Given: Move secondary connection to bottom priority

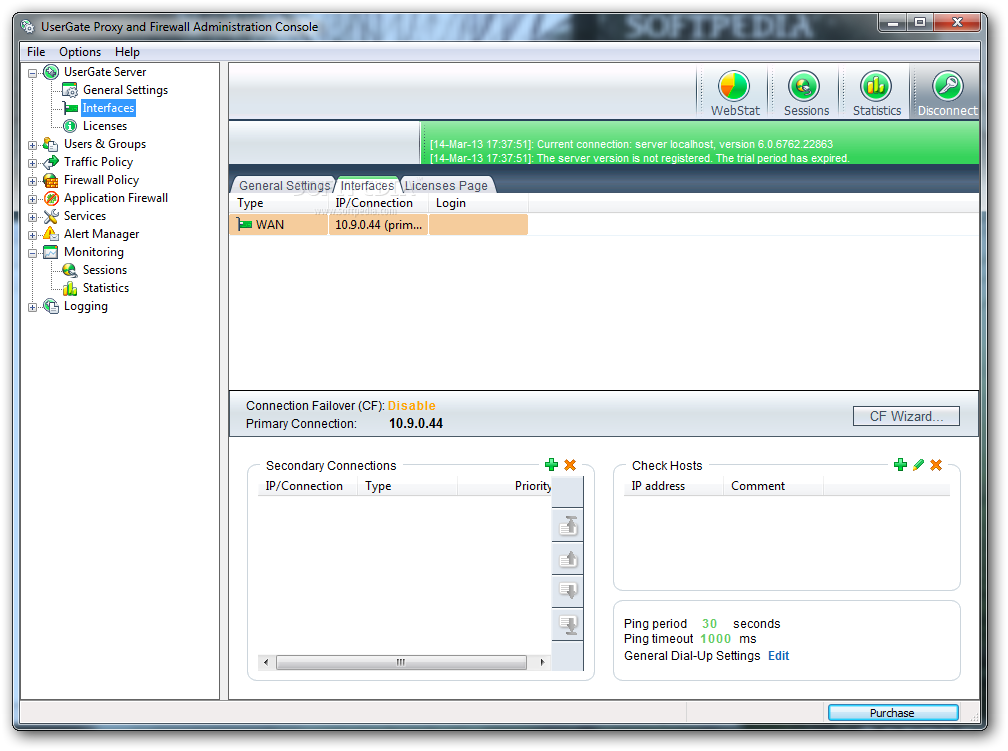Looking at the screenshot, I should pos(568,624).
